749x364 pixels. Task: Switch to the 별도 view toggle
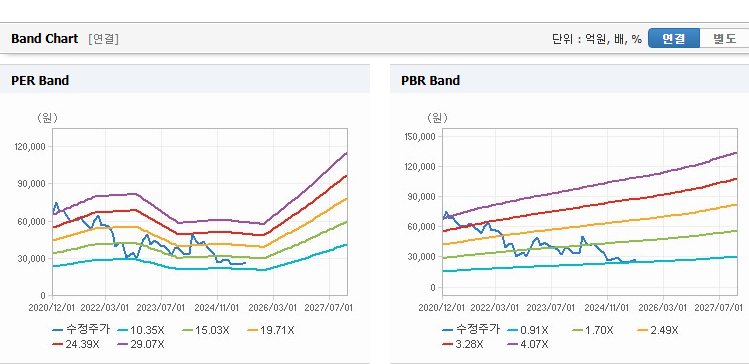click(724, 39)
